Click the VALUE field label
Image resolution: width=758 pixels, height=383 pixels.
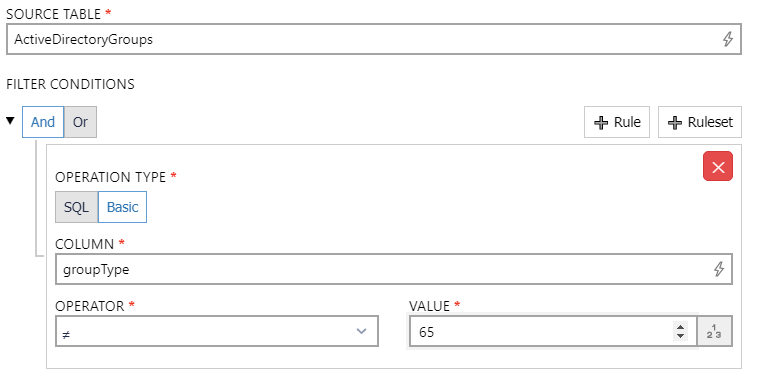click(429, 306)
